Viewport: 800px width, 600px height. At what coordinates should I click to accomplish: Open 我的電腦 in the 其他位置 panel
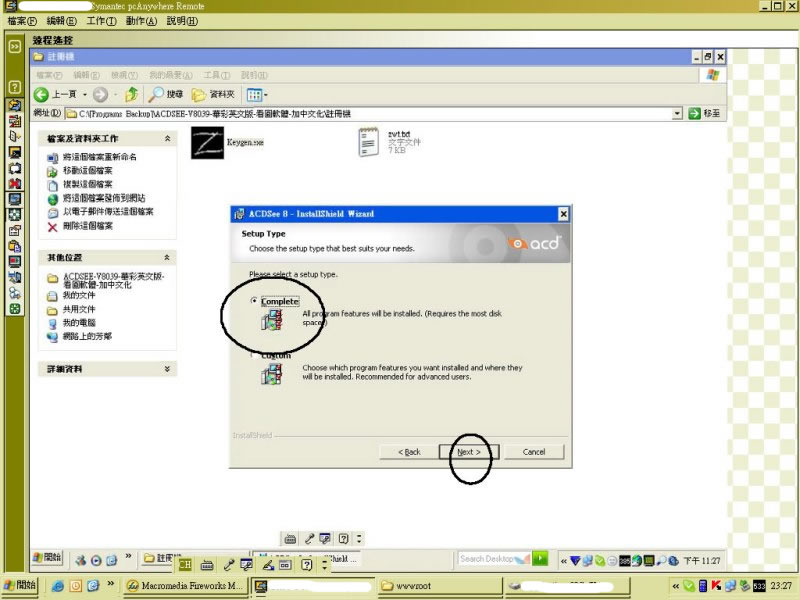79,322
